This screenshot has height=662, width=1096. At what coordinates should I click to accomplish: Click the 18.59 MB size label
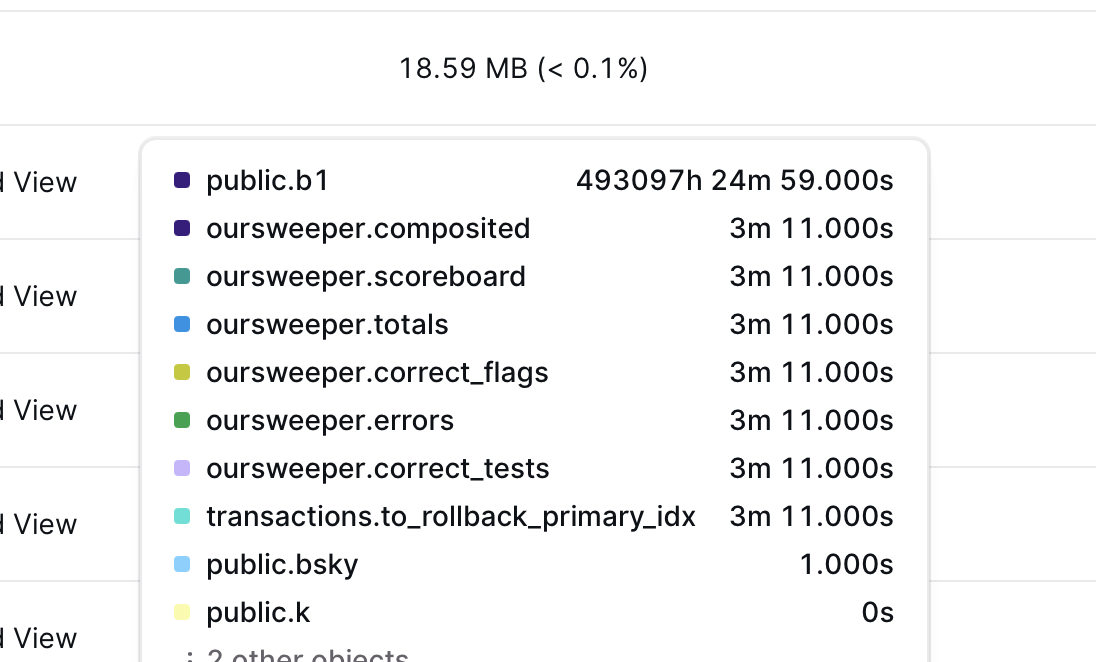[523, 68]
